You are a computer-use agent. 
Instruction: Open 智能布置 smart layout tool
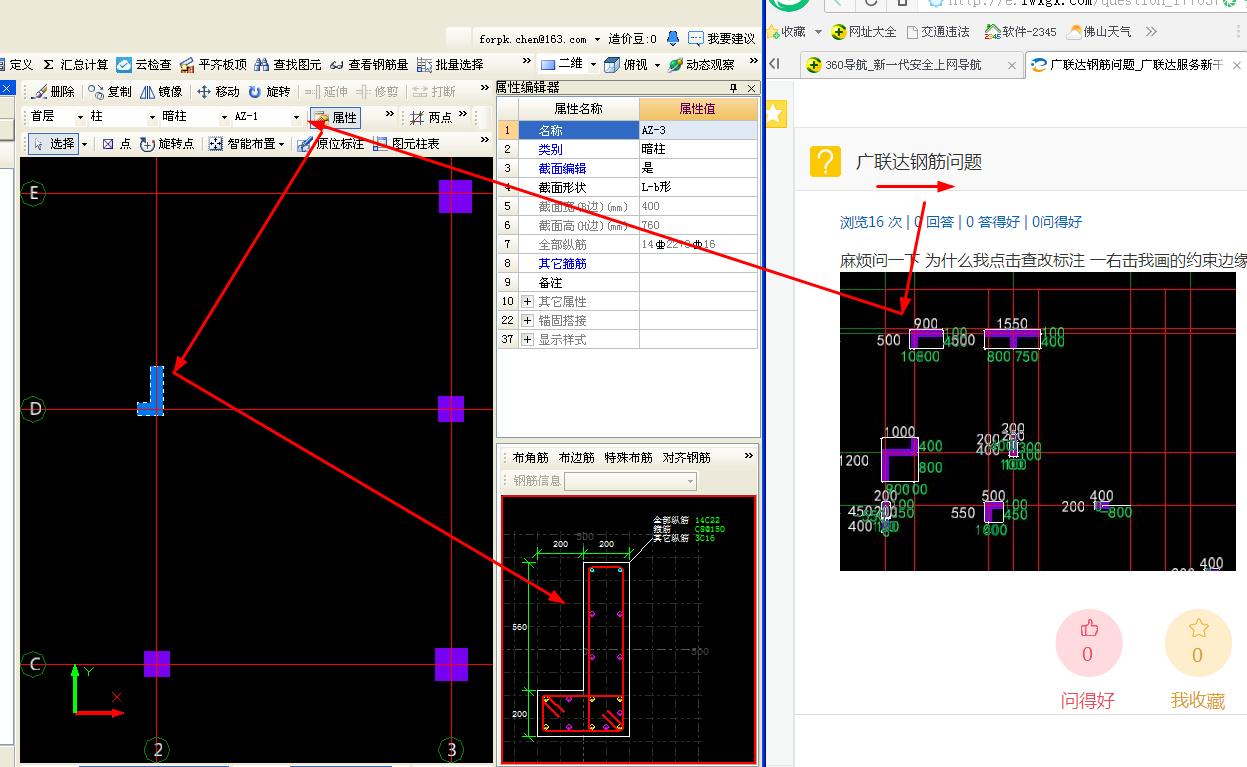click(246, 144)
